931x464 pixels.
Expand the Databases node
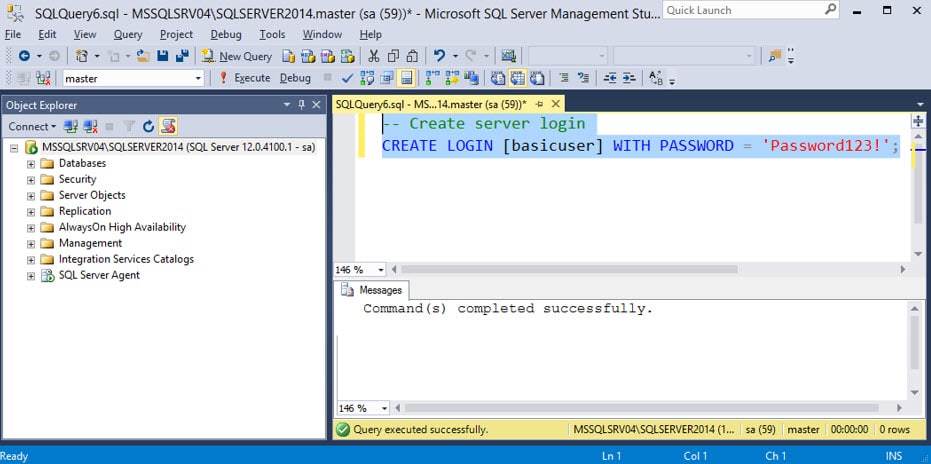[x=31, y=163]
